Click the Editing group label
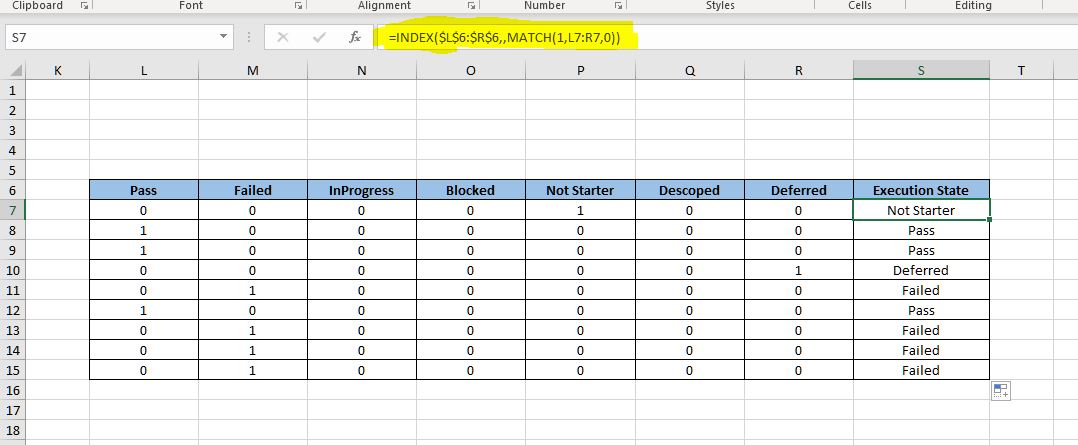The height and width of the screenshot is (445, 1078). coord(973,6)
